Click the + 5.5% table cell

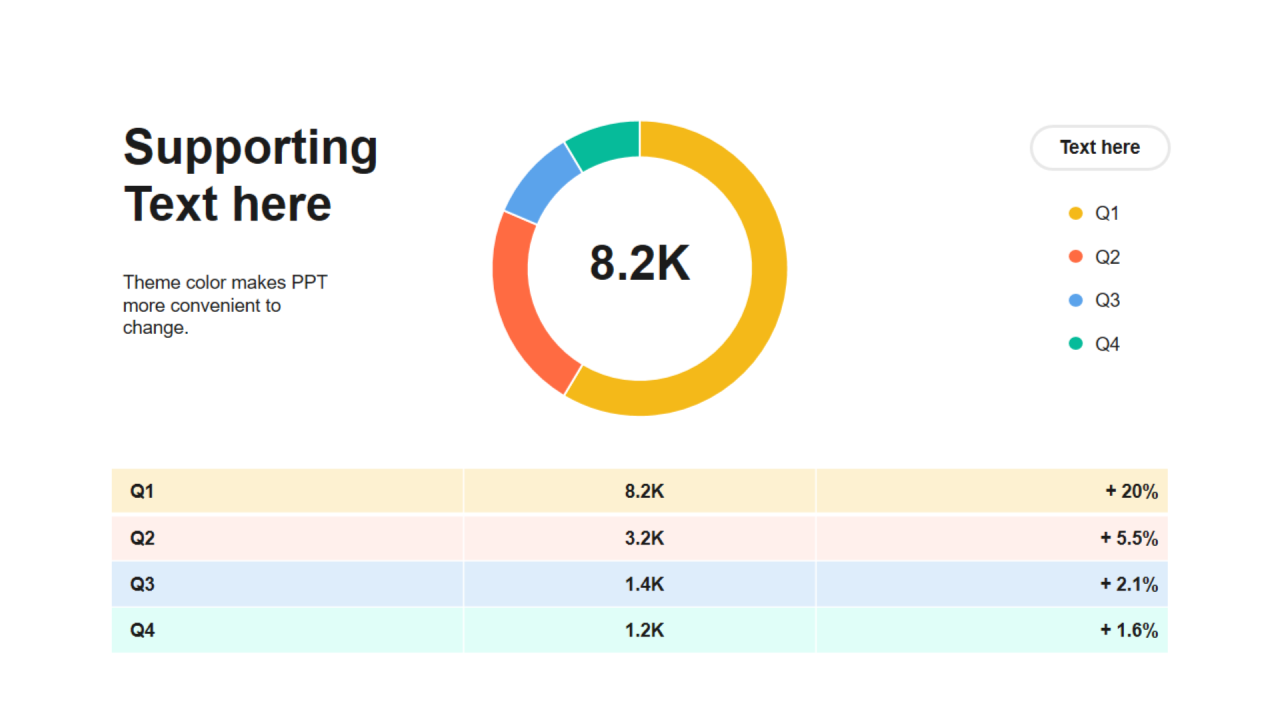coord(992,538)
